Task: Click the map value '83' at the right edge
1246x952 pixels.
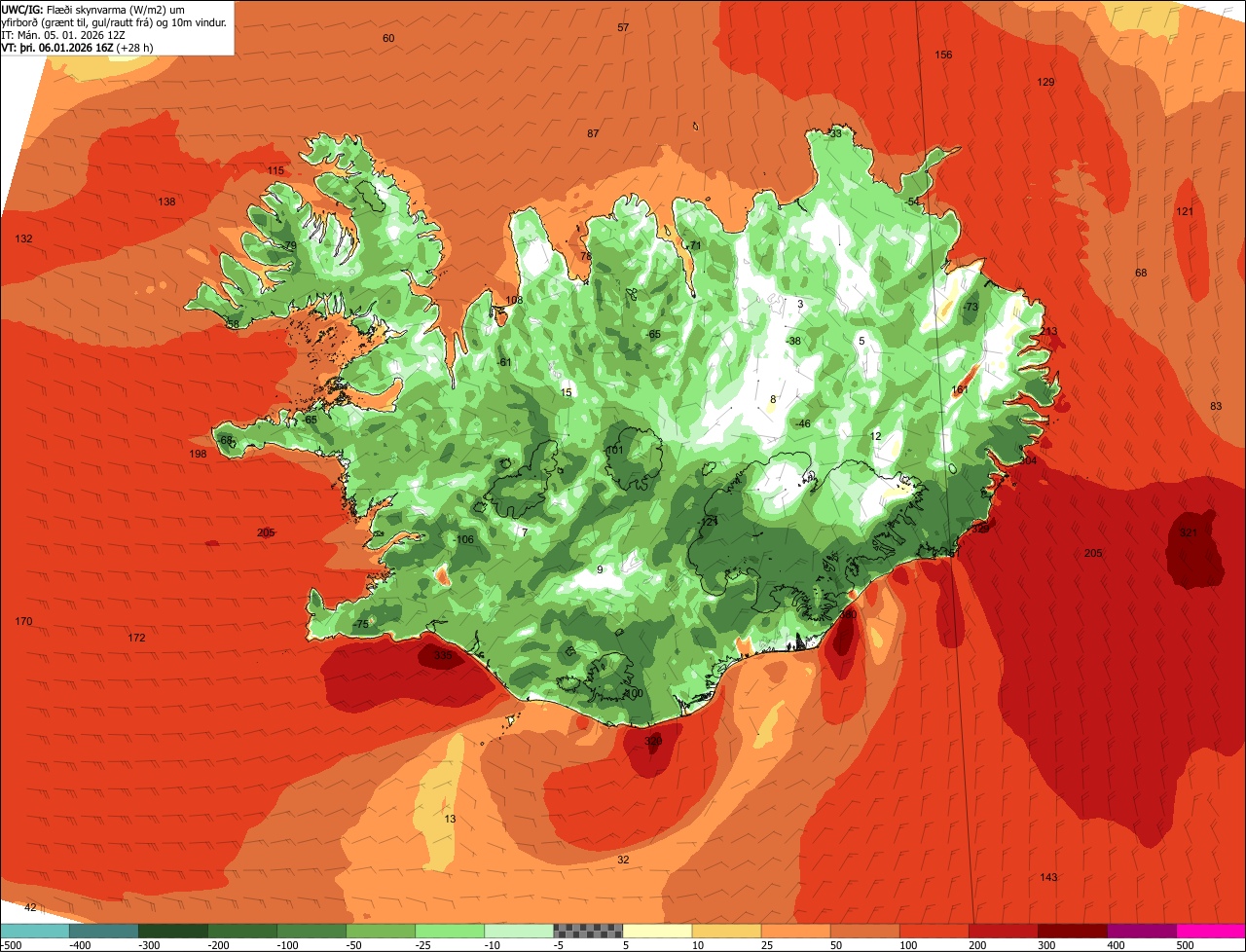Action: pyautogui.click(x=1215, y=406)
